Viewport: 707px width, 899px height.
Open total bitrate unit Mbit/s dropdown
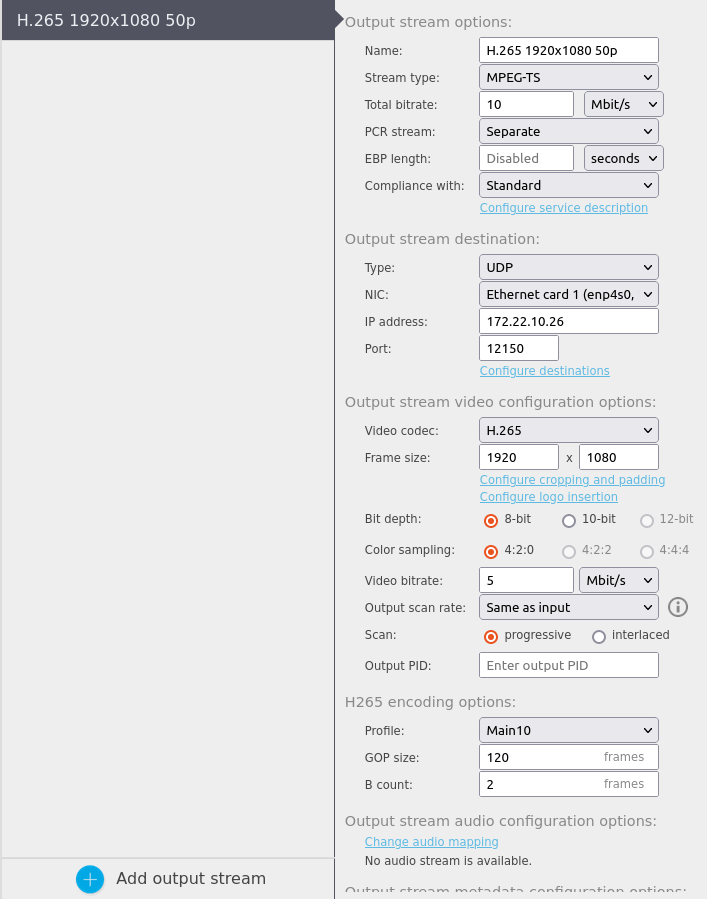(623, 104)
